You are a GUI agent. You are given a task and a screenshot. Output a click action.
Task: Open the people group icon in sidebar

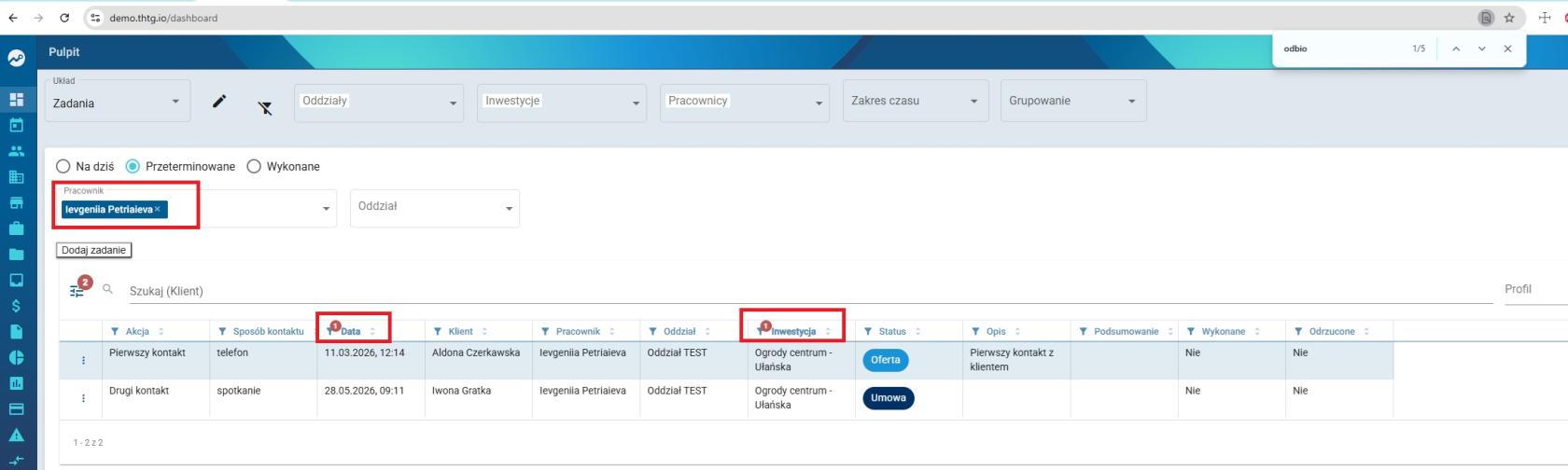pos(16,151)
